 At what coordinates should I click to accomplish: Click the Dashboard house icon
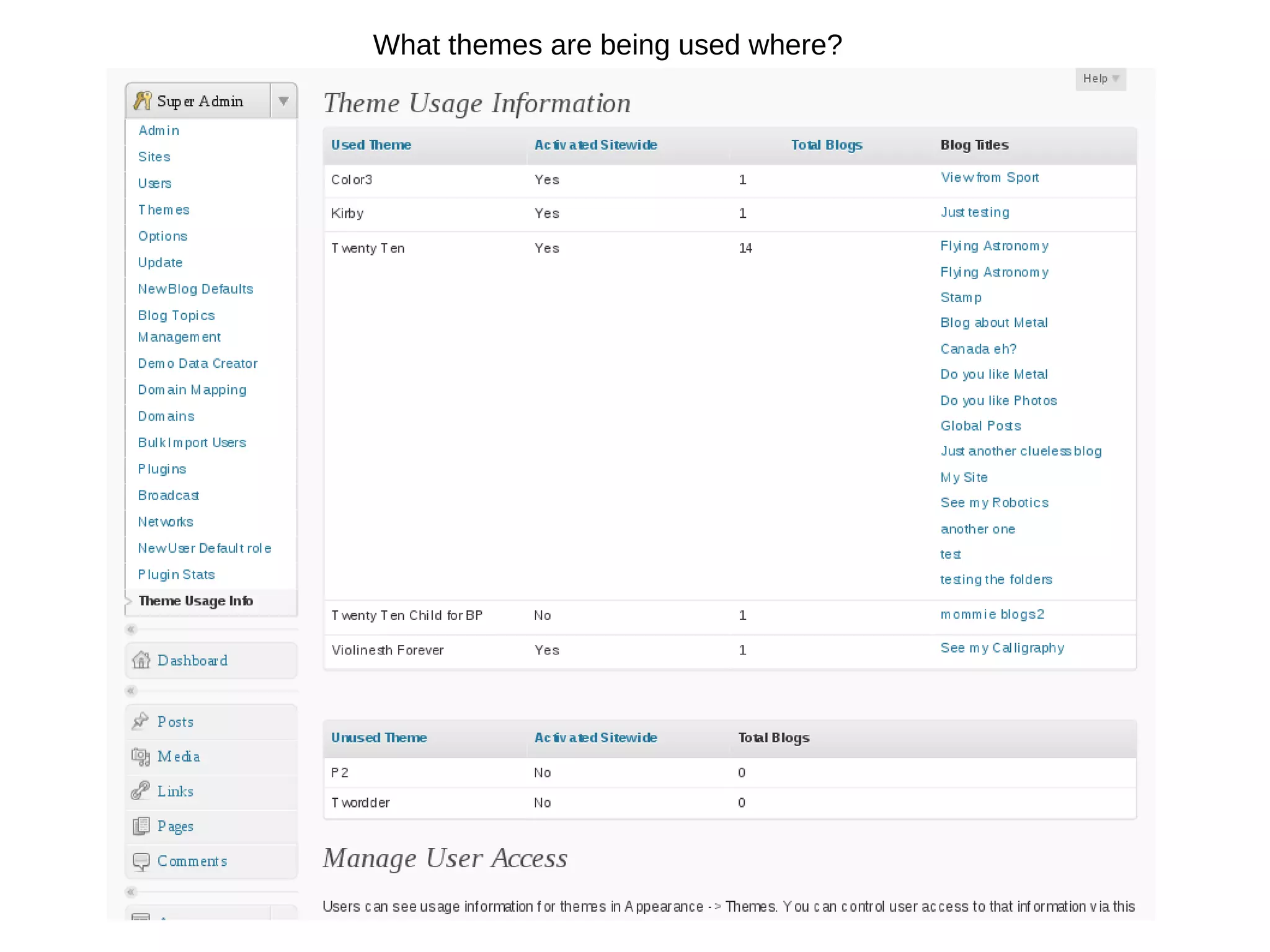tap(141, 661)
